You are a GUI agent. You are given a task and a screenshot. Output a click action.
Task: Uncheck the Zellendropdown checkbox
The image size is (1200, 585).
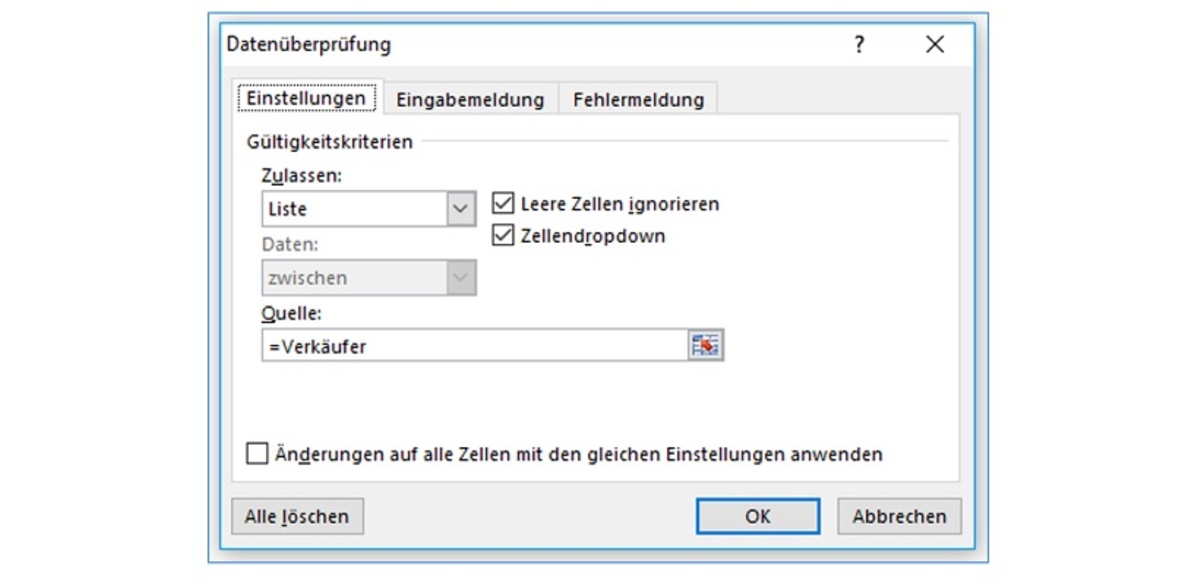(x=503, y=236)
